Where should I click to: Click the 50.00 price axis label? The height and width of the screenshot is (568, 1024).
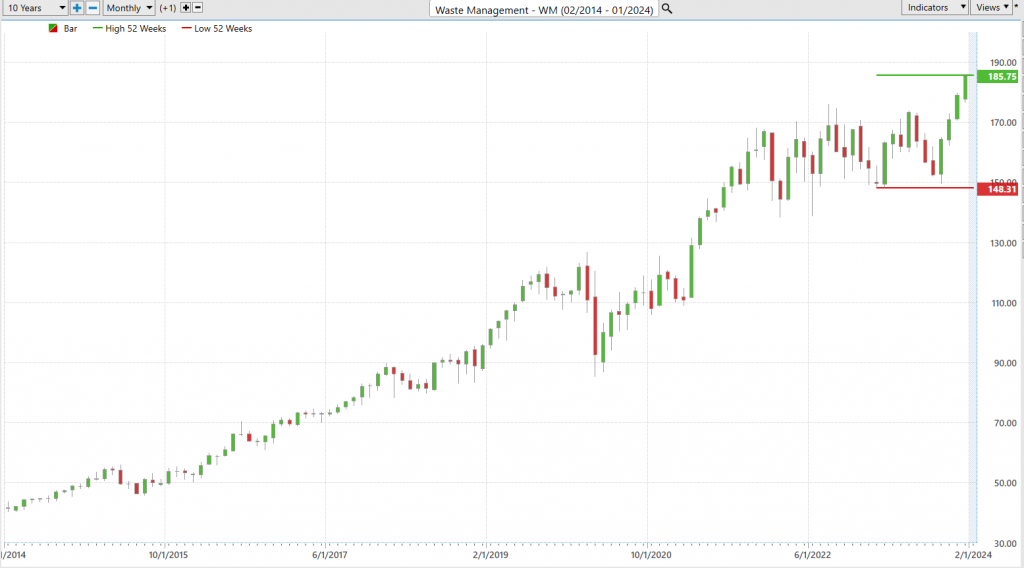tap(1003, 483)
